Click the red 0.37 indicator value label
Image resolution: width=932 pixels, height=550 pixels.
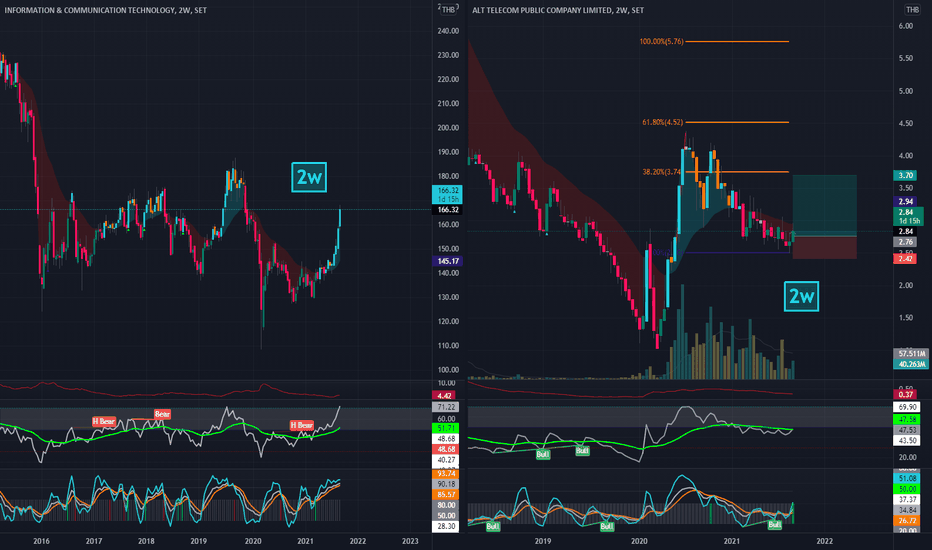(x=905, y=394)
